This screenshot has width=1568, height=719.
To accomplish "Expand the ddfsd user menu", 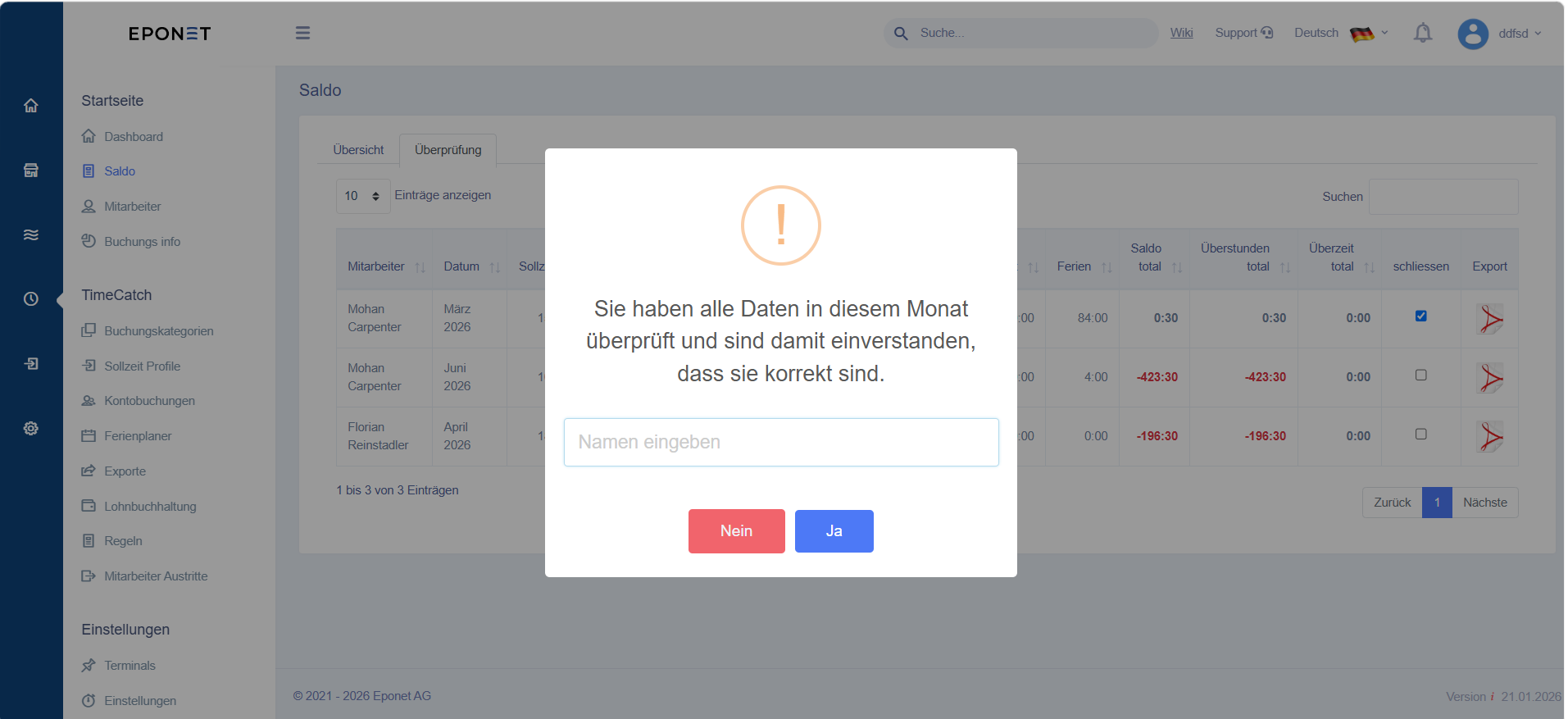I will tap(1520, 34).
